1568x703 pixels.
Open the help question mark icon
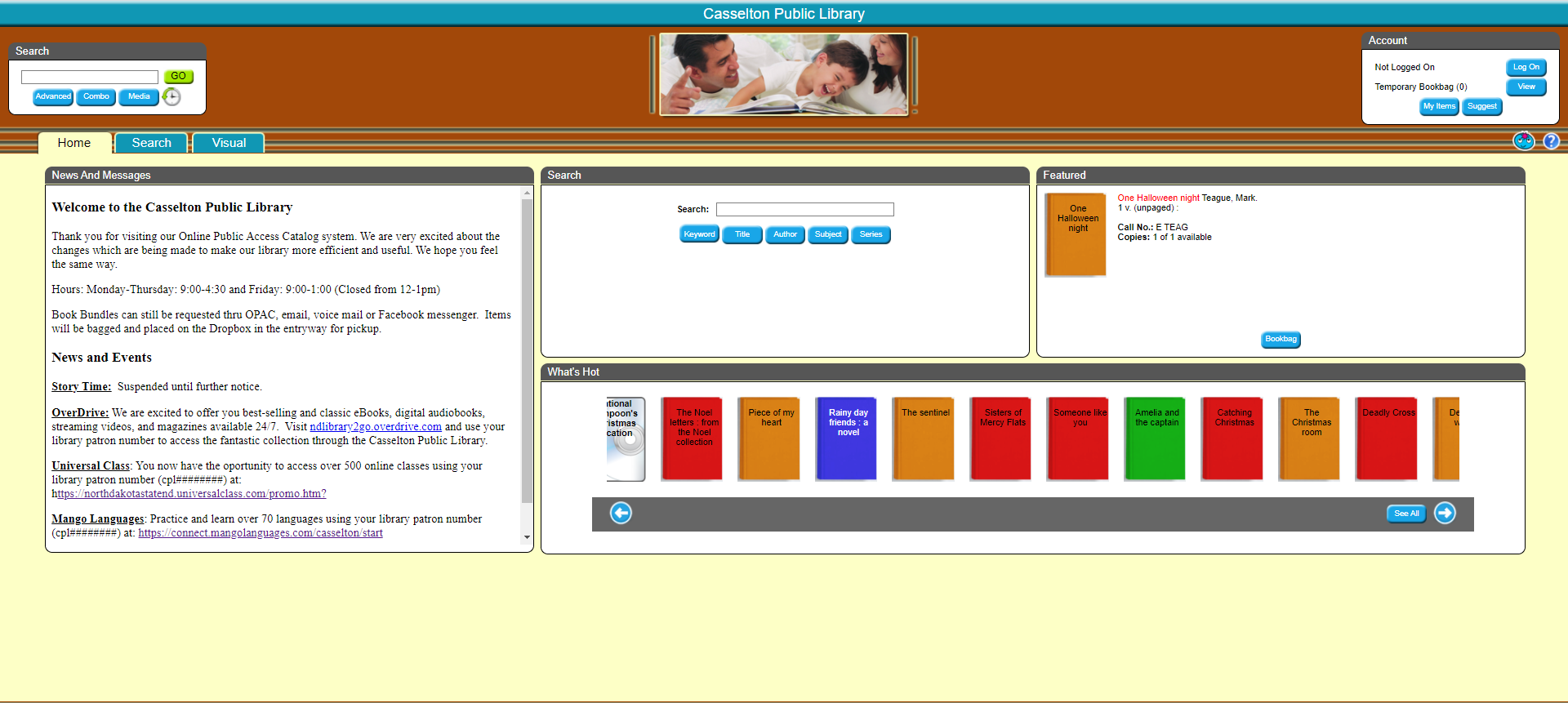click(x=1551, y=141)
